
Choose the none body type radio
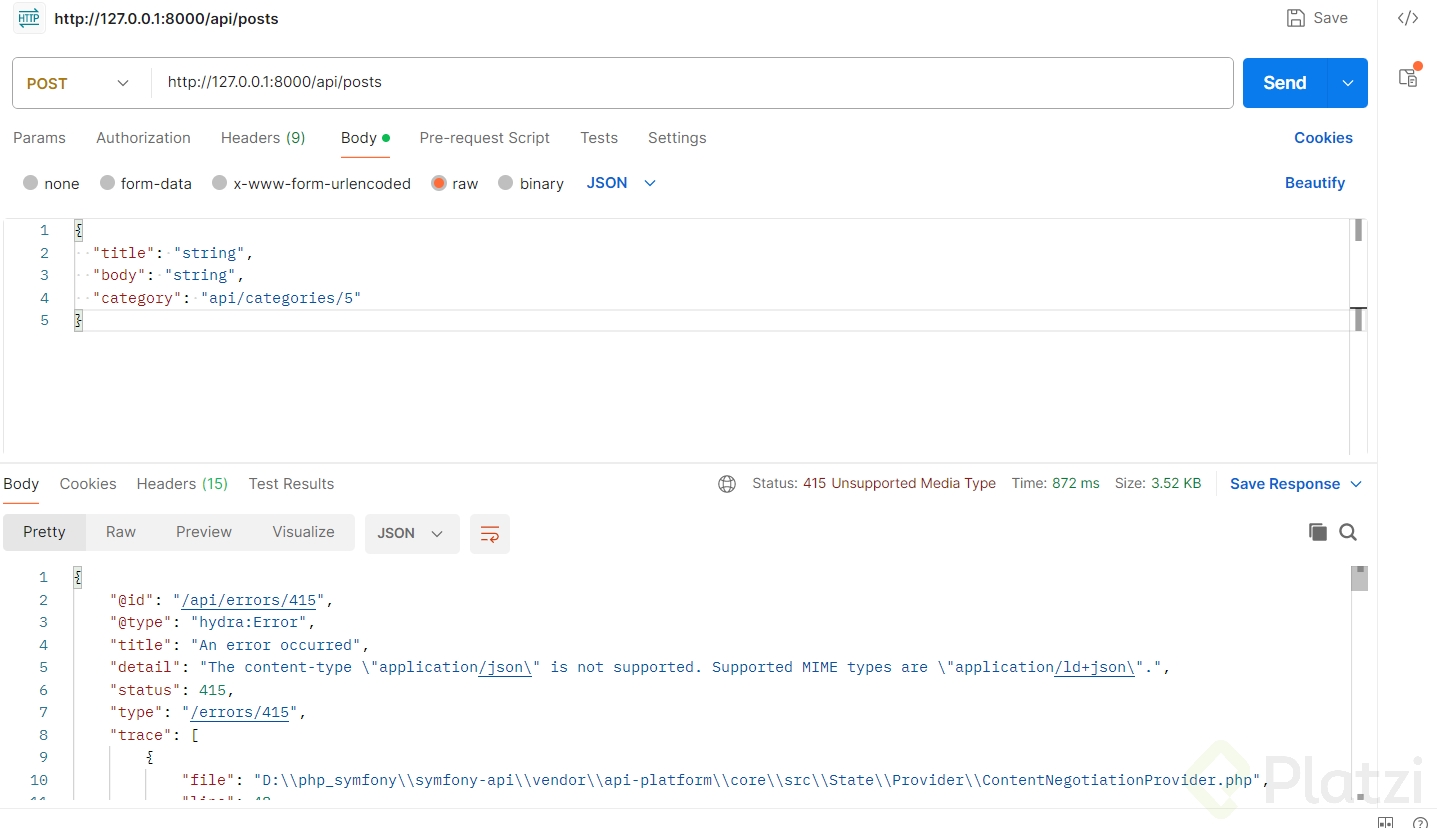coord(30,183)
